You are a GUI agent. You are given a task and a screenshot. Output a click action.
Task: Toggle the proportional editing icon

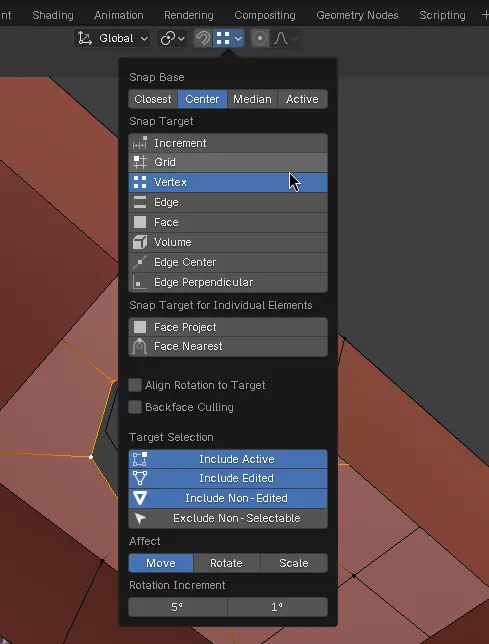click(259, 39)
